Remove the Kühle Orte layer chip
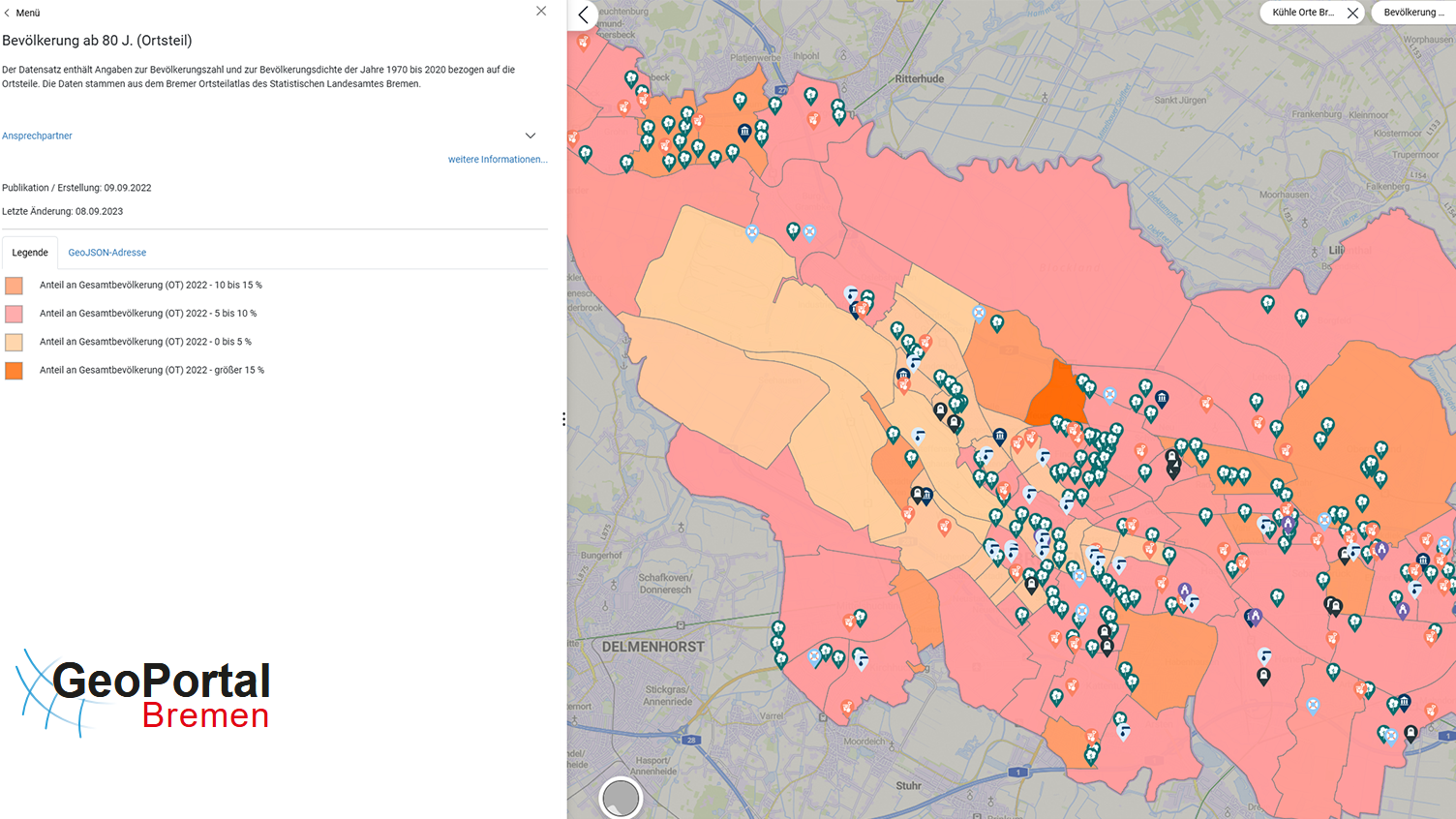This screenshot has width=1456, height=819. [1352, 14]
